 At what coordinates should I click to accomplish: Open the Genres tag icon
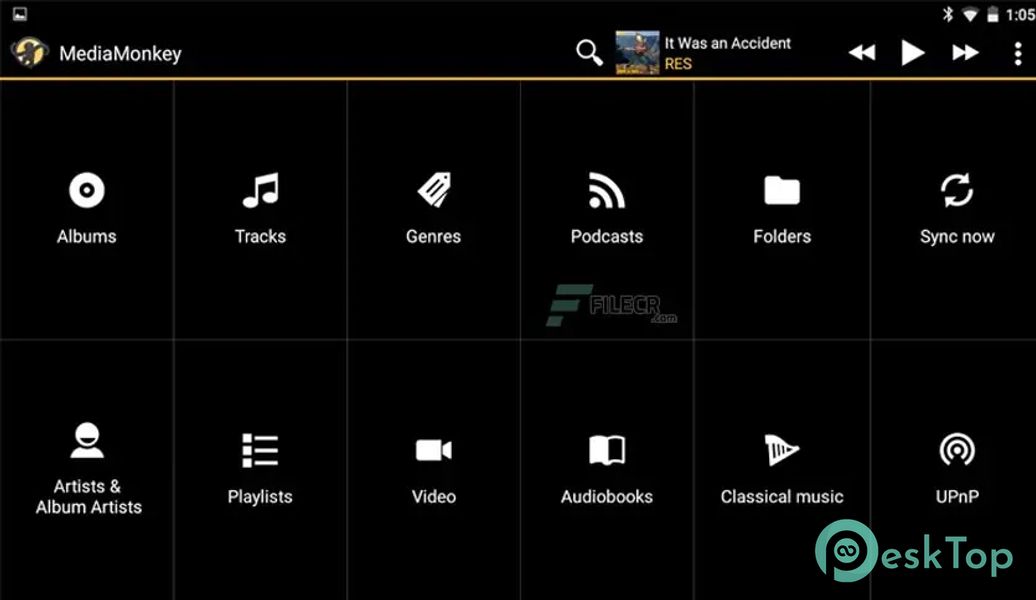434,190
